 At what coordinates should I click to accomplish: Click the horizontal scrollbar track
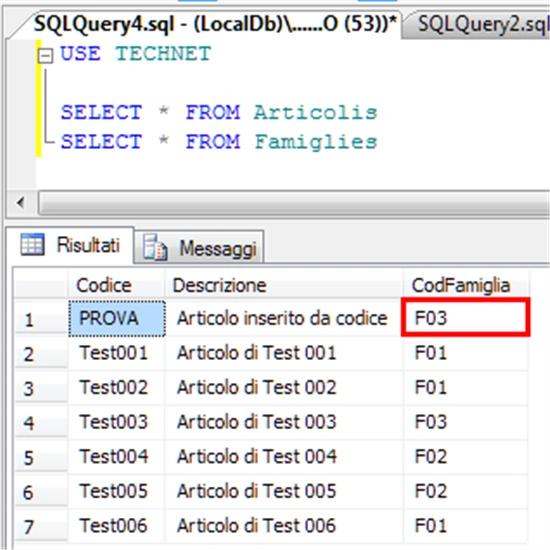[294, 203]
